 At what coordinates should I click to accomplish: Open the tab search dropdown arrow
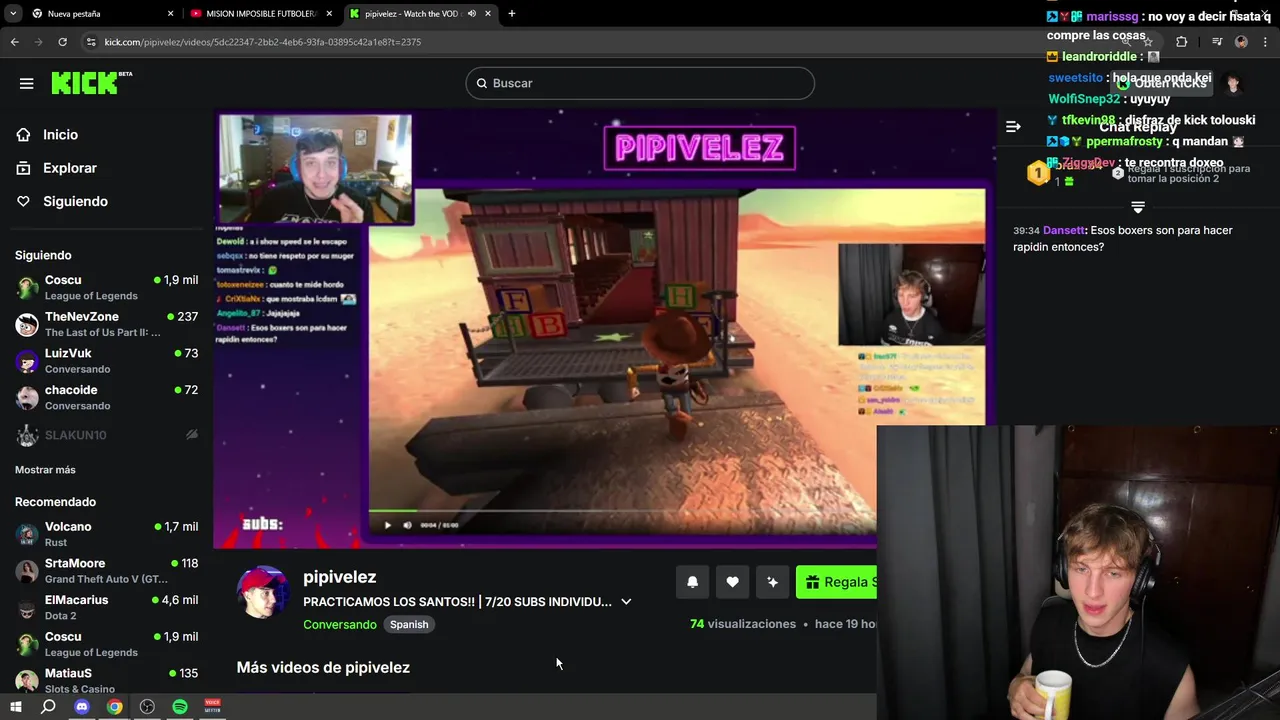point(13,14)
